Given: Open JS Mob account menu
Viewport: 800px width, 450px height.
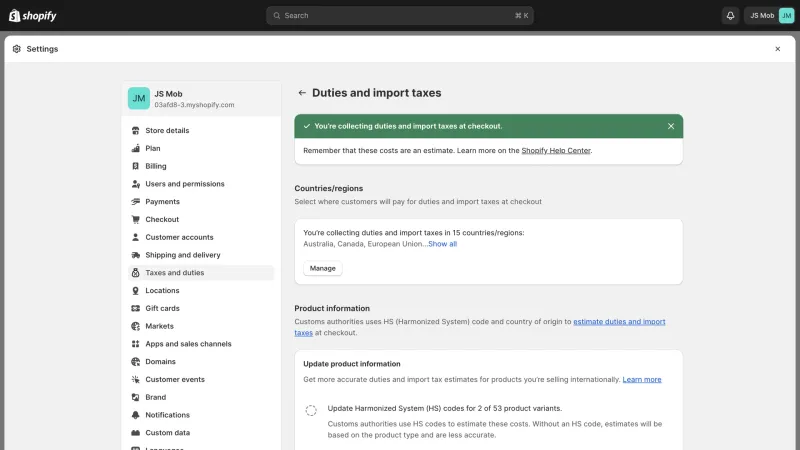Looking at the screenshot, I should pyautogui.click(x=769, y=16).
